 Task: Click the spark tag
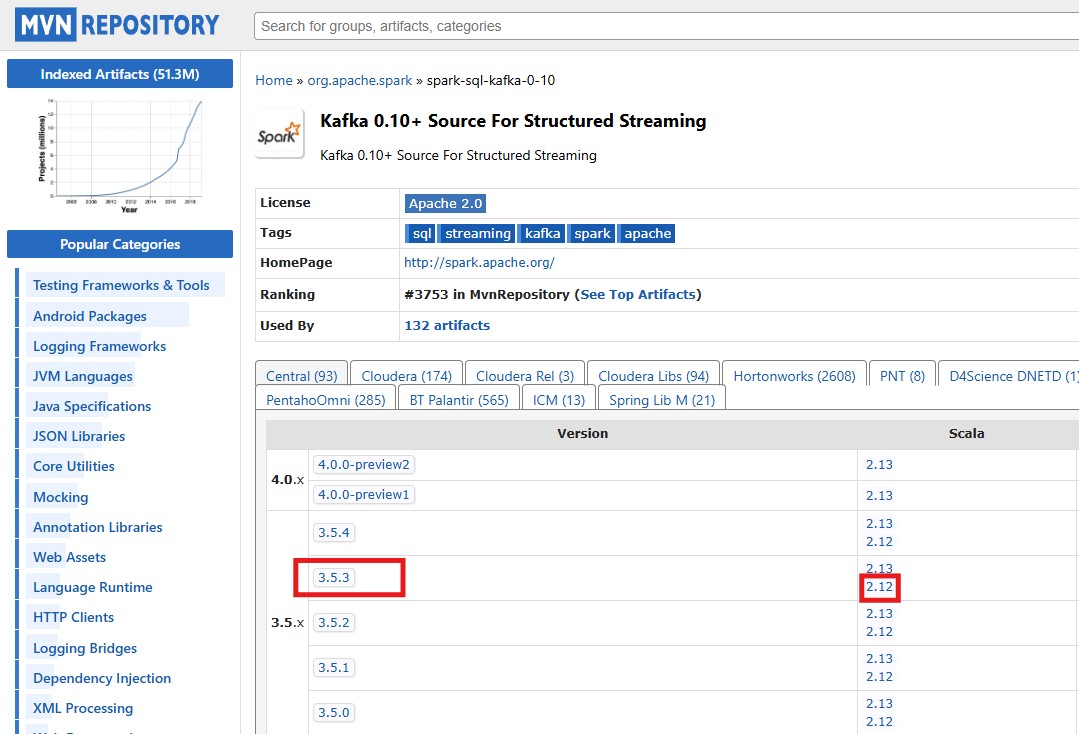click(x=592, y=233)
